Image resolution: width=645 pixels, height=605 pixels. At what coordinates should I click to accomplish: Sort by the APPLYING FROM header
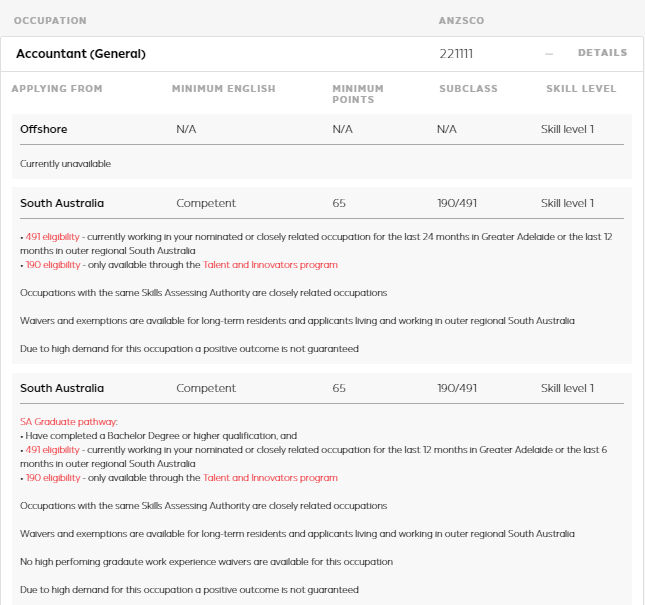tap(56, 89)
